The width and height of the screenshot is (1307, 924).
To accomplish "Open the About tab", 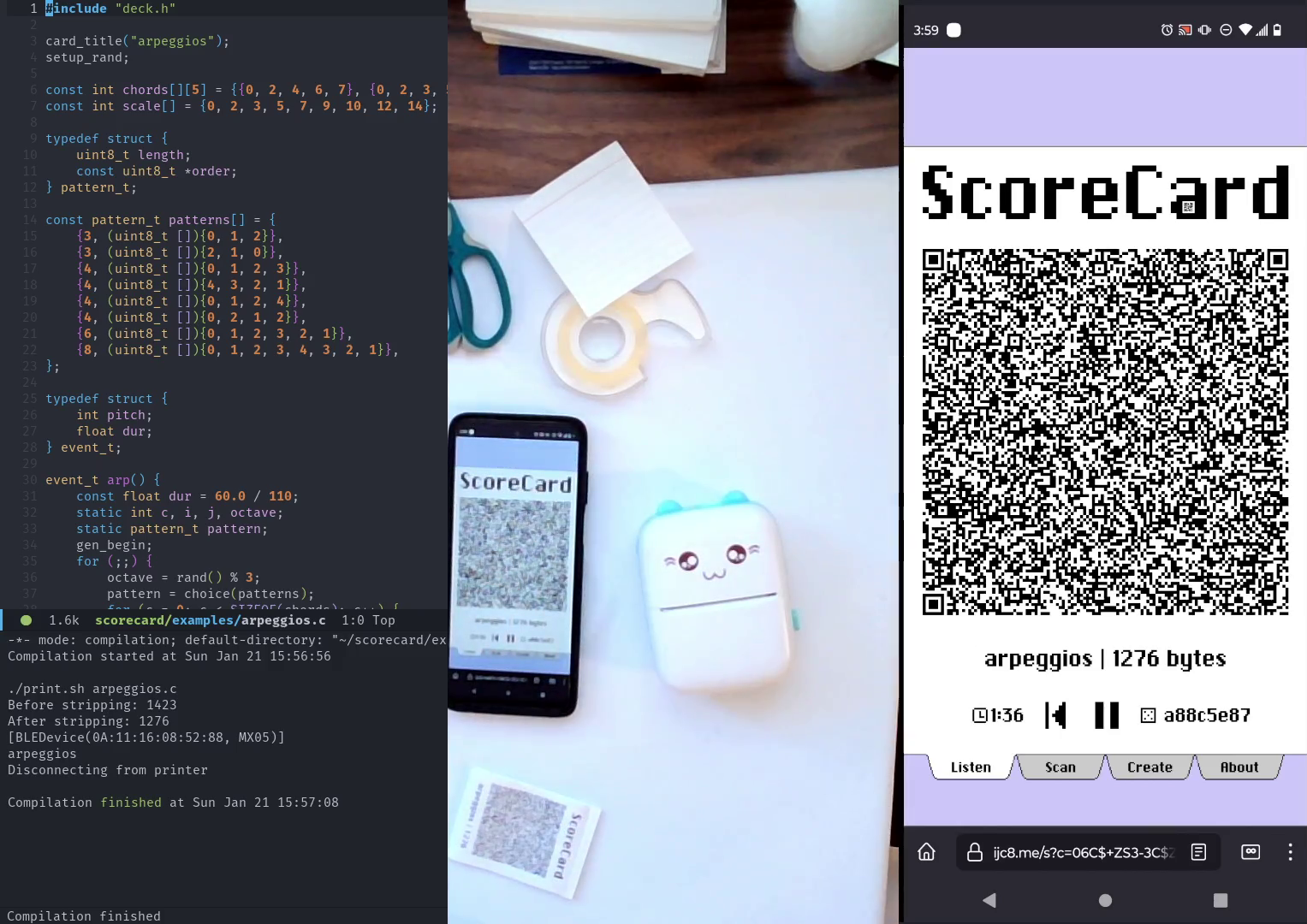I will tap(1239, 767).
